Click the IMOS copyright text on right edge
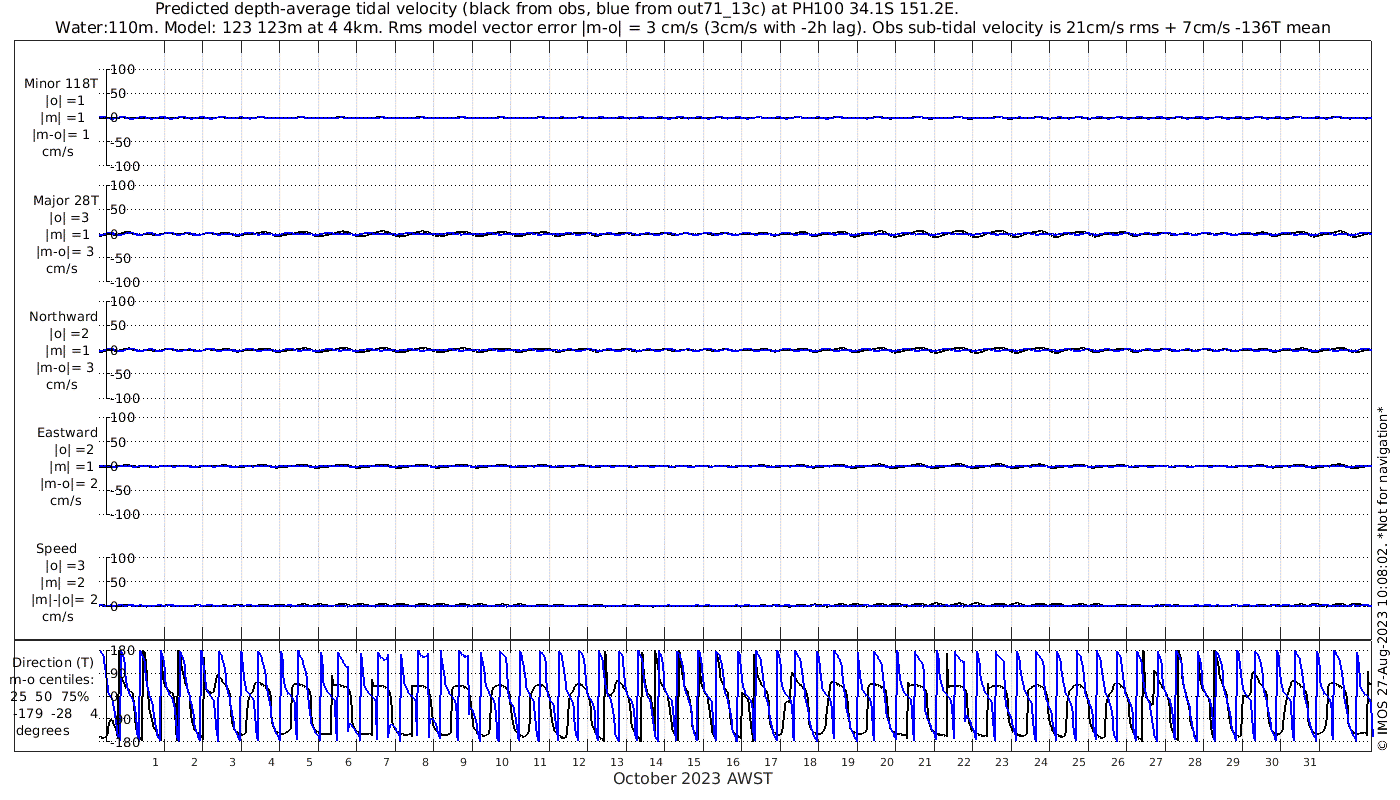This screenshot has height=800, width=1400. [x=1383, y=577]
